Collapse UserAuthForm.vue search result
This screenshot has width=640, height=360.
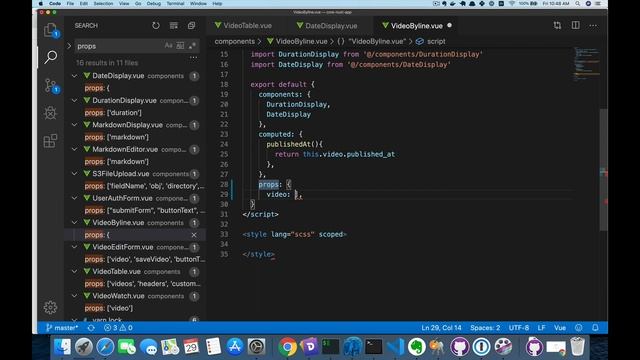[x=75, y=198]
